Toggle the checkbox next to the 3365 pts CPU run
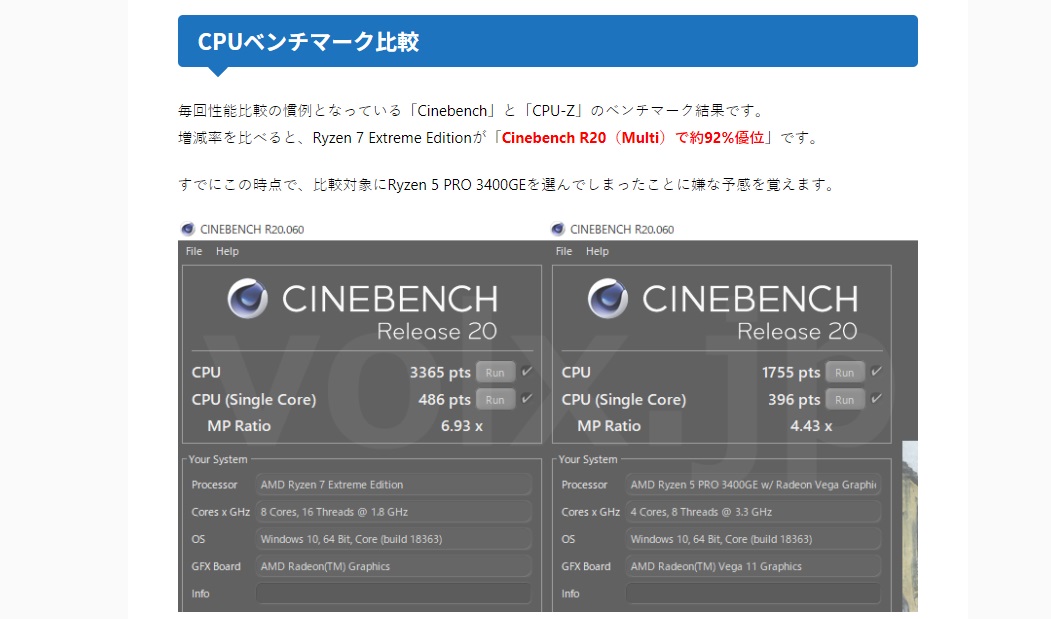 pyautogui.click(x=527, y=371)
